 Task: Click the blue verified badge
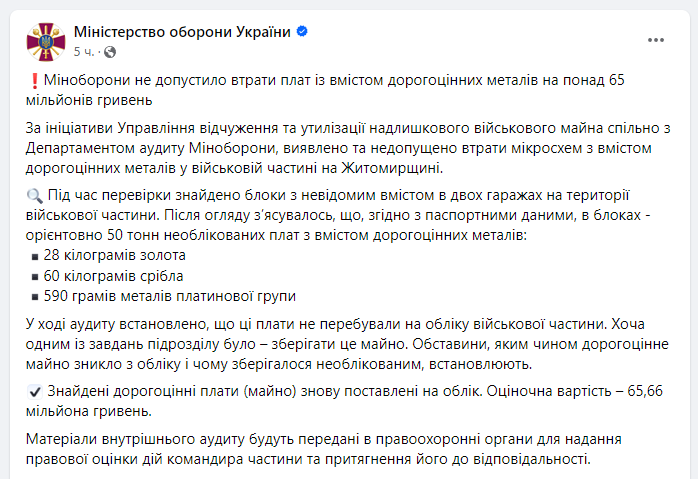click(302, 32)
